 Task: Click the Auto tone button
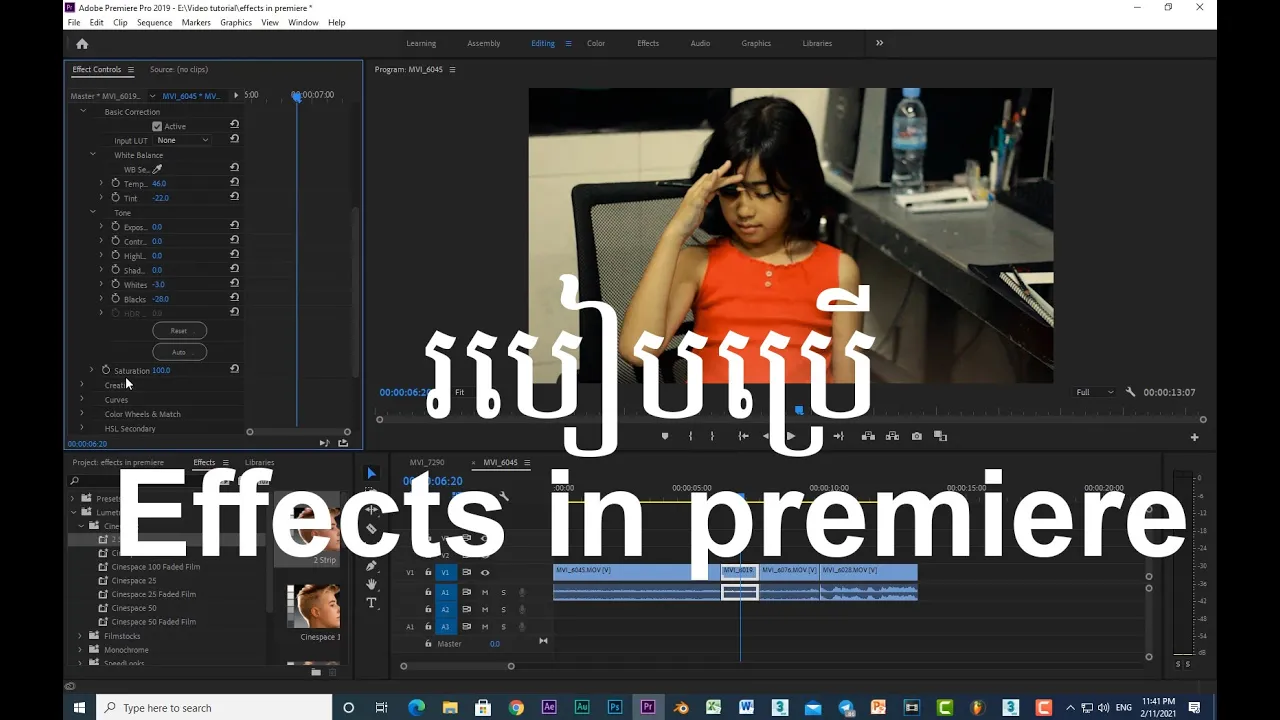(179, 352)
